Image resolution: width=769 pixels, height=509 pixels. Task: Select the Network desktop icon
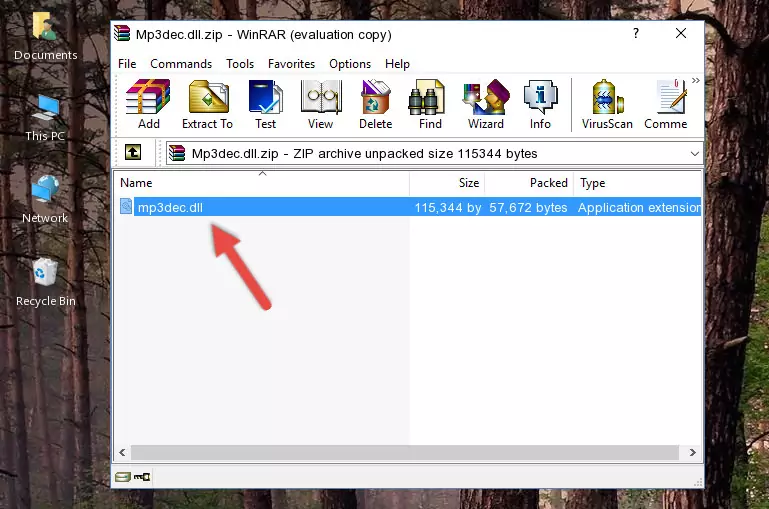[45, 199]
